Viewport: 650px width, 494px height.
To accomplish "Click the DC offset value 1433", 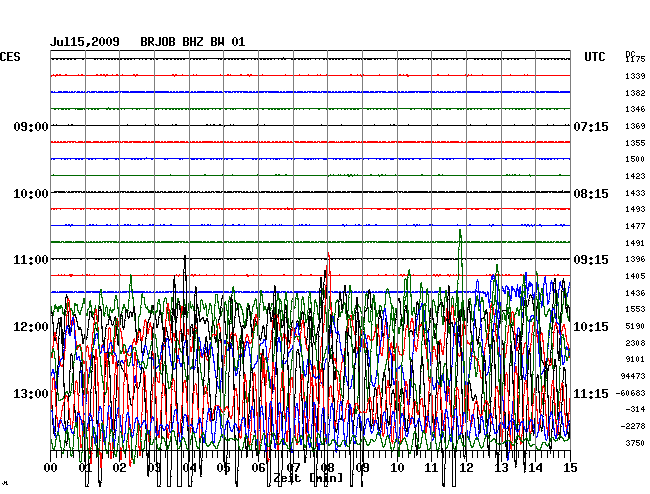I will coord(635,193).
